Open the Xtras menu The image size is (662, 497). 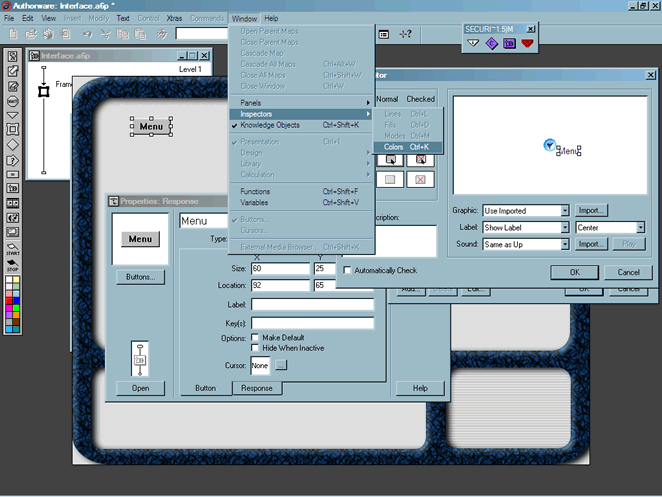point(174,18)
